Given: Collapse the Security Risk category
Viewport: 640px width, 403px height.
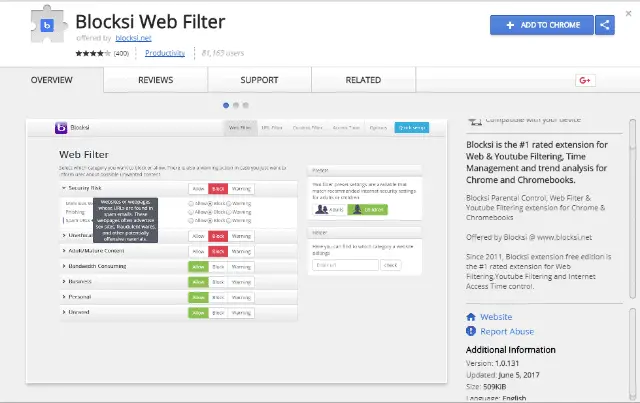Looking at the screenshot, I should 64,188.
